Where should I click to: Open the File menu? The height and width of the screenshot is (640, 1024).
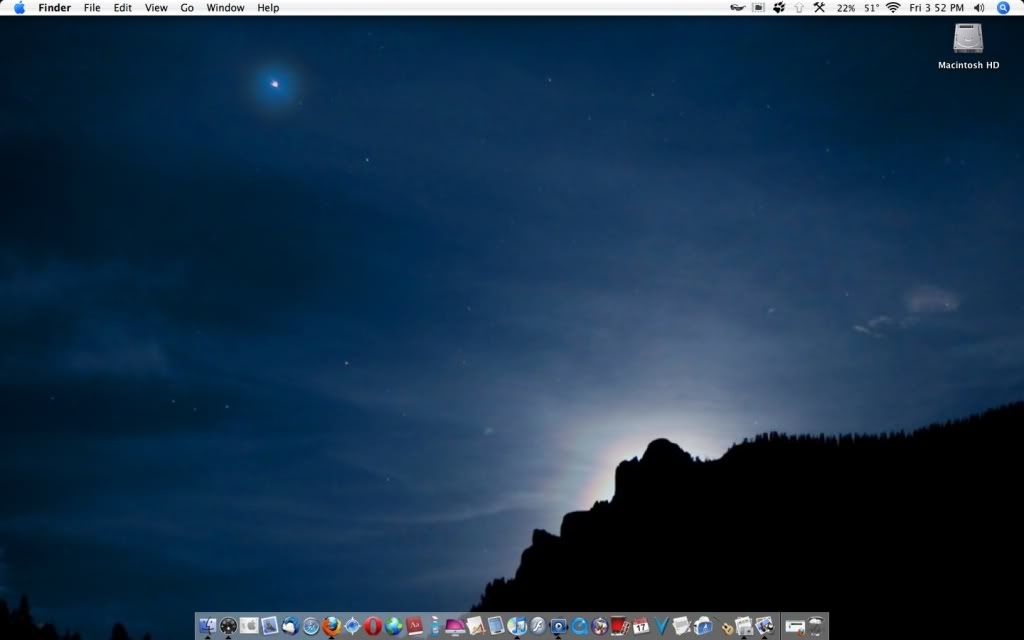[92, 8]
